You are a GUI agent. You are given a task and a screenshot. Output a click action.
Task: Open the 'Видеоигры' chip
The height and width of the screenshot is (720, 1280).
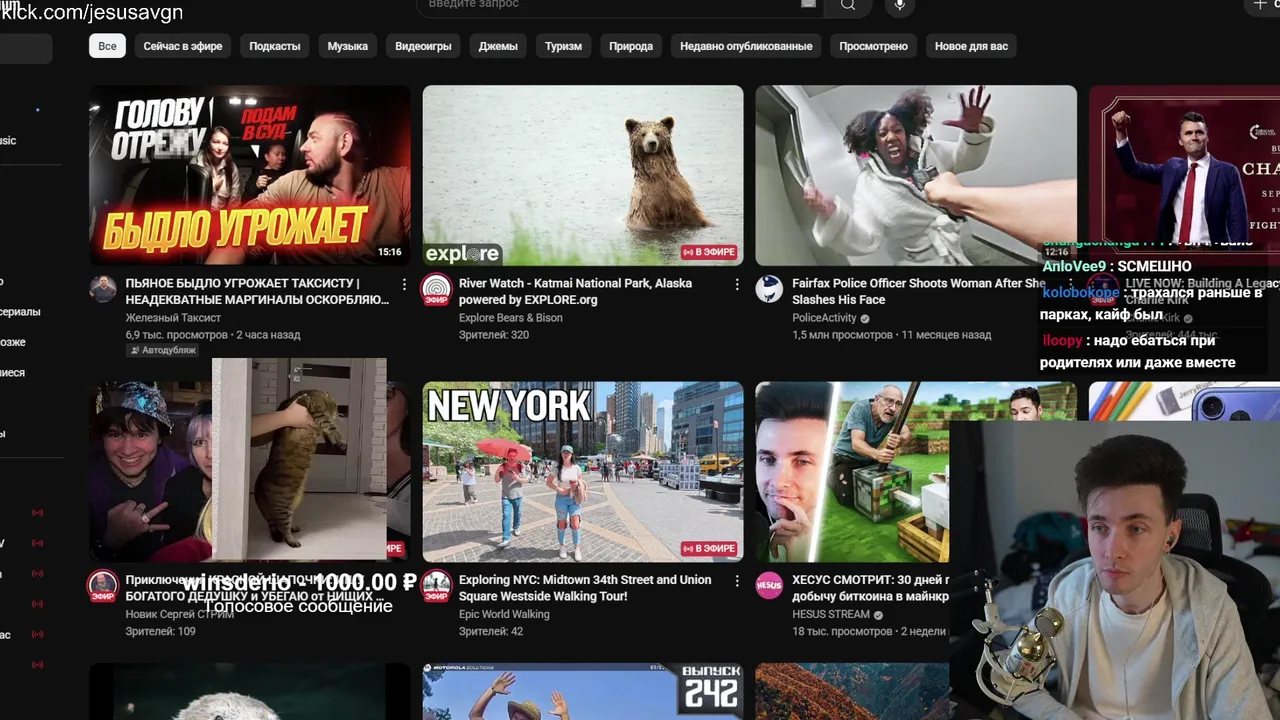click(x=423, y=46)
